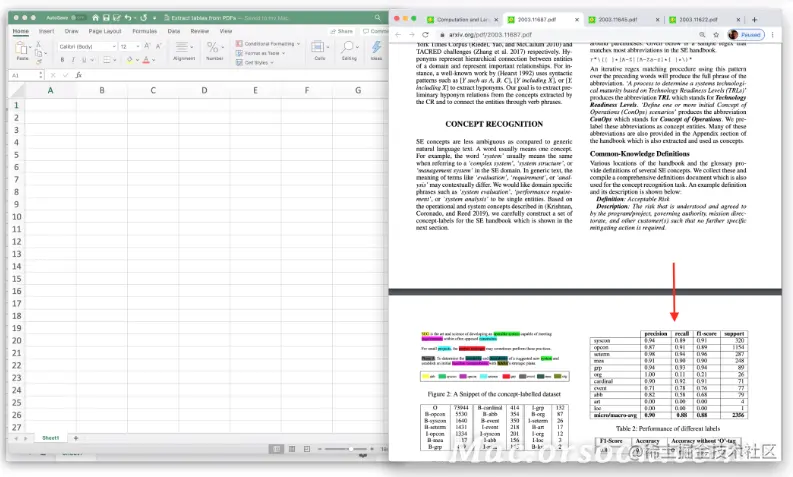Select the Sheet1 tab
This screenshot has height=477, width=793.
pos(51,438)
